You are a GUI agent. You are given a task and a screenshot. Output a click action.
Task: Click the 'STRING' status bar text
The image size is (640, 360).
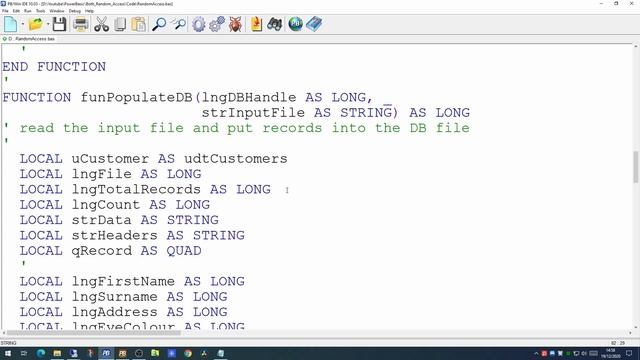pos(9,343)
